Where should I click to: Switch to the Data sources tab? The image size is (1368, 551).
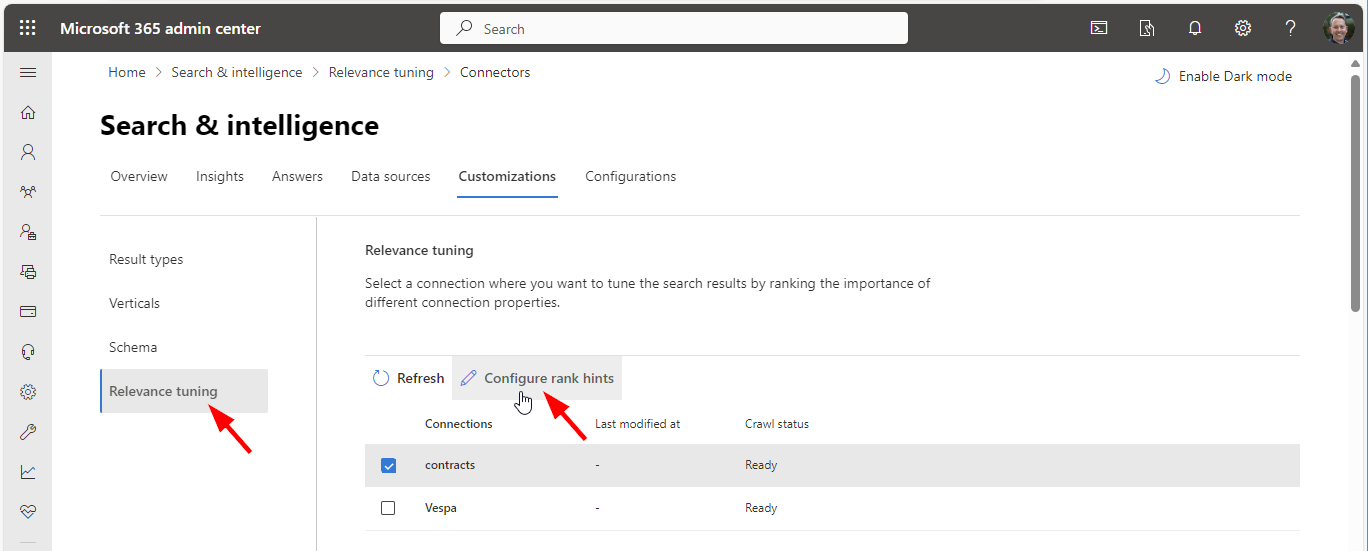pyautogui.click(x=391, y=176)
